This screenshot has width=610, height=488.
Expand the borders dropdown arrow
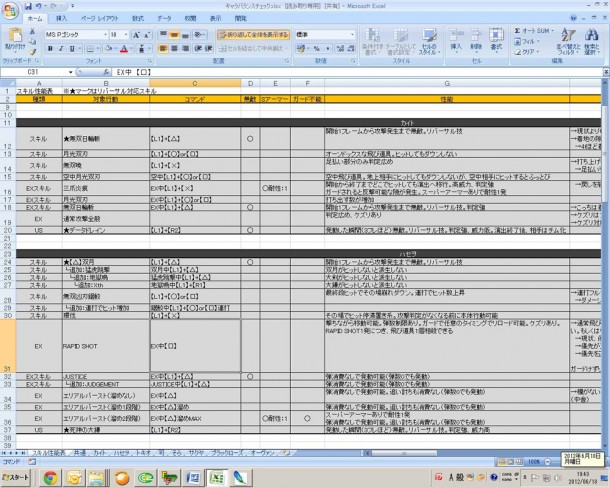coord(98,49)
